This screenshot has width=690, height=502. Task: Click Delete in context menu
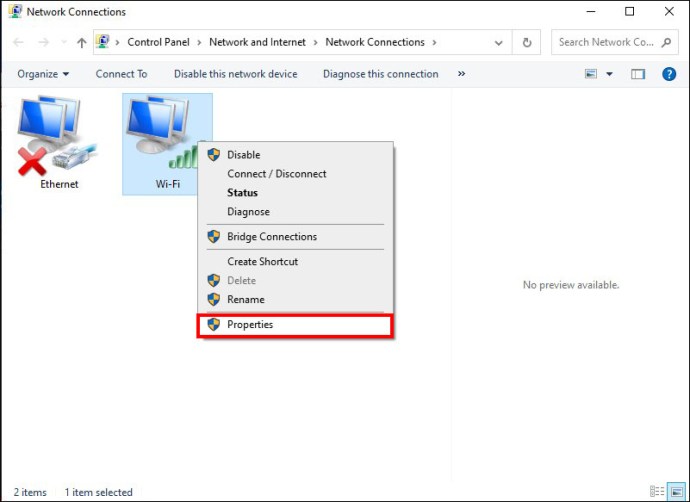pos(295,281)
